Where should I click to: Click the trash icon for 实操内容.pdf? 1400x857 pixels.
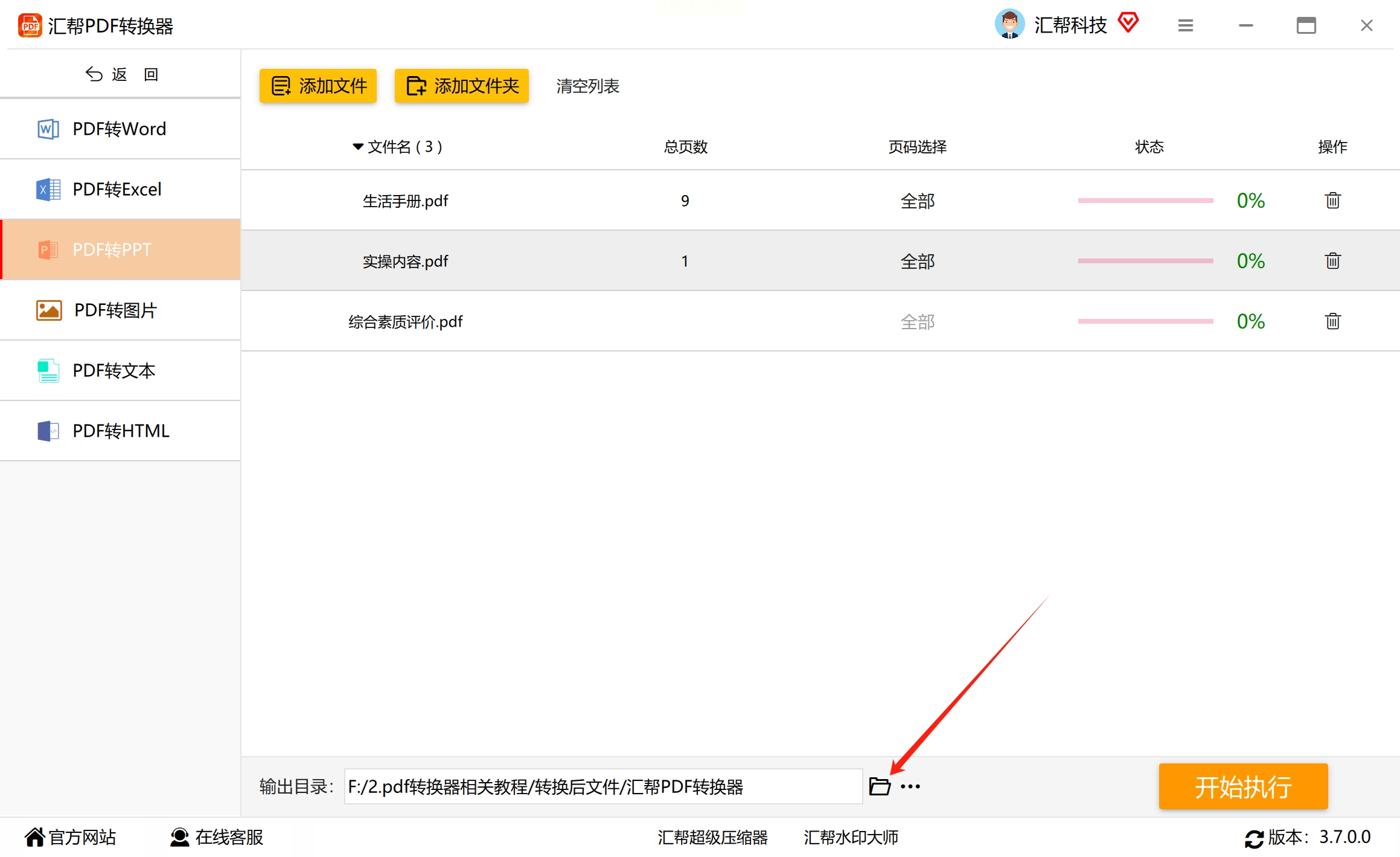click(1332, 261)
